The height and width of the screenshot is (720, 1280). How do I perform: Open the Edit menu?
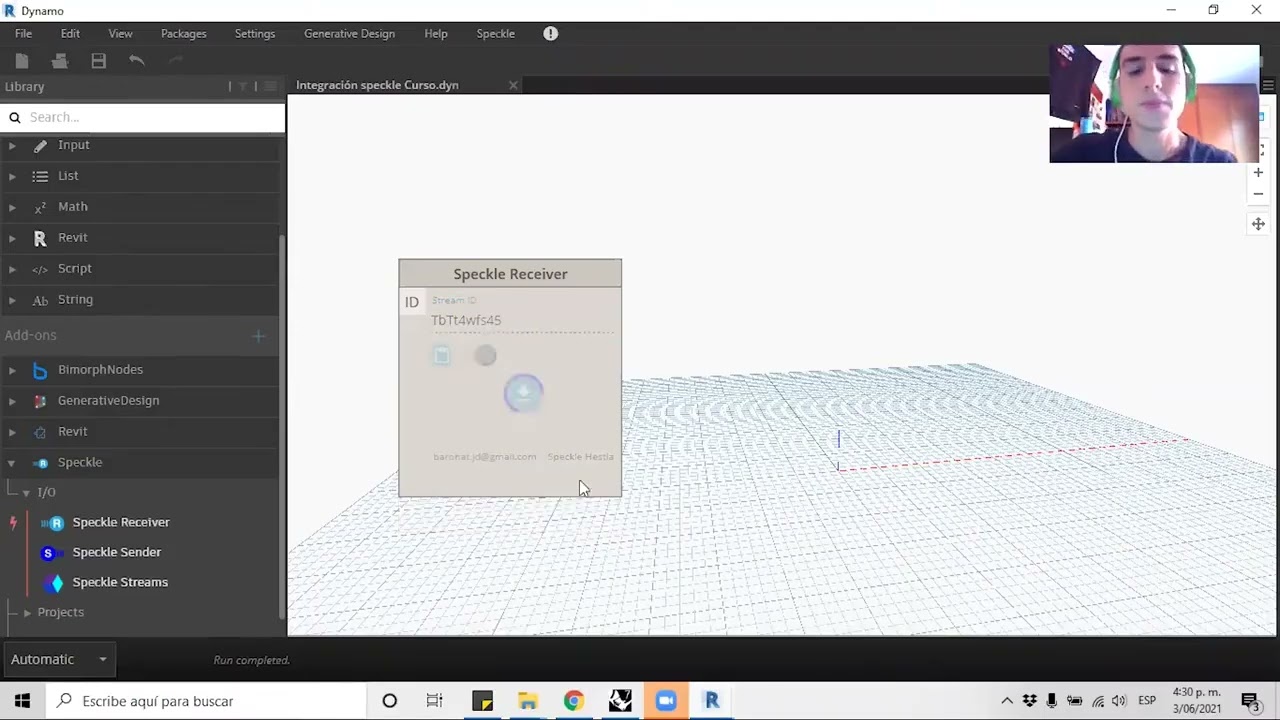(x=70, y=33)
